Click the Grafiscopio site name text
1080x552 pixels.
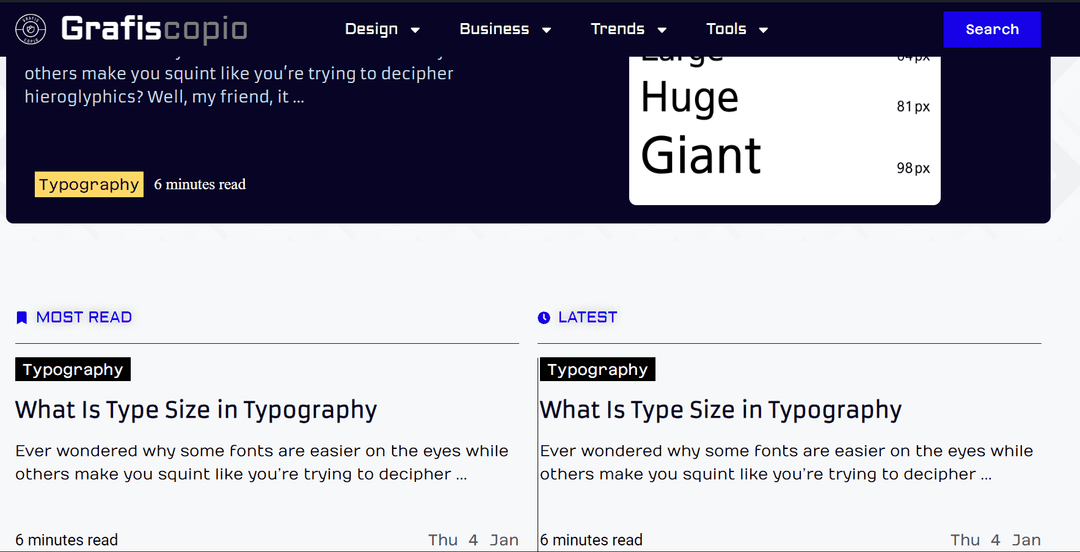[x=154, y=29]
